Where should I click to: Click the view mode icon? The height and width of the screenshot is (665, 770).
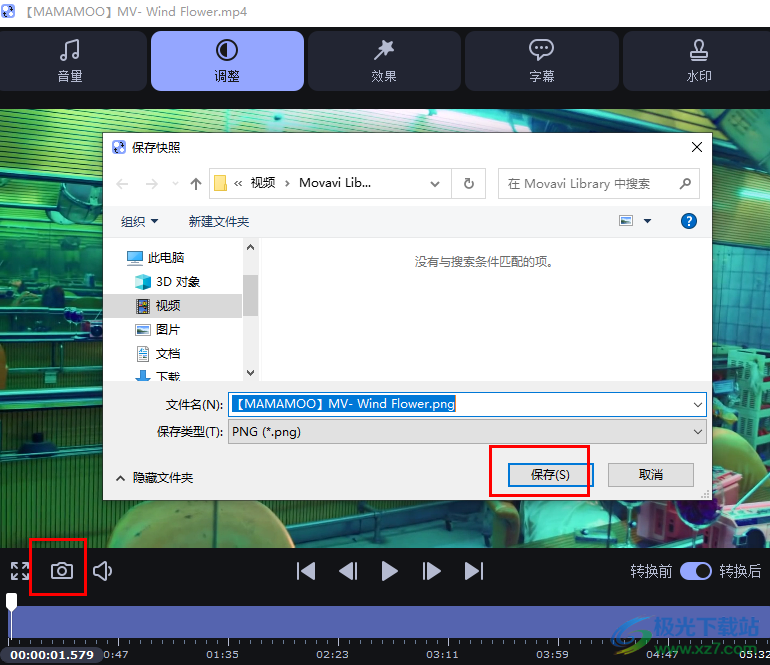tap(626, 221)
